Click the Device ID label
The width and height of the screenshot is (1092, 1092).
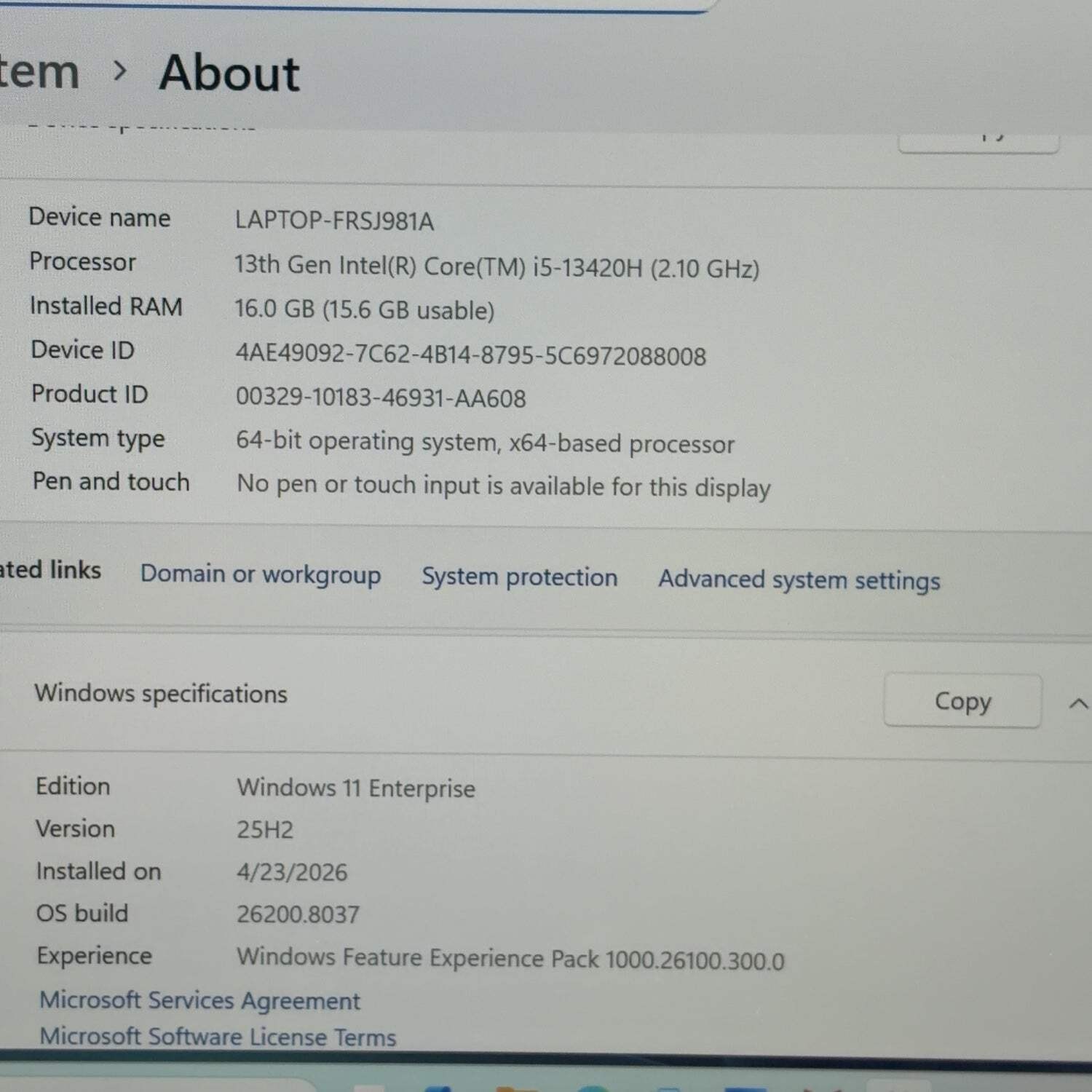pos(82,350)
